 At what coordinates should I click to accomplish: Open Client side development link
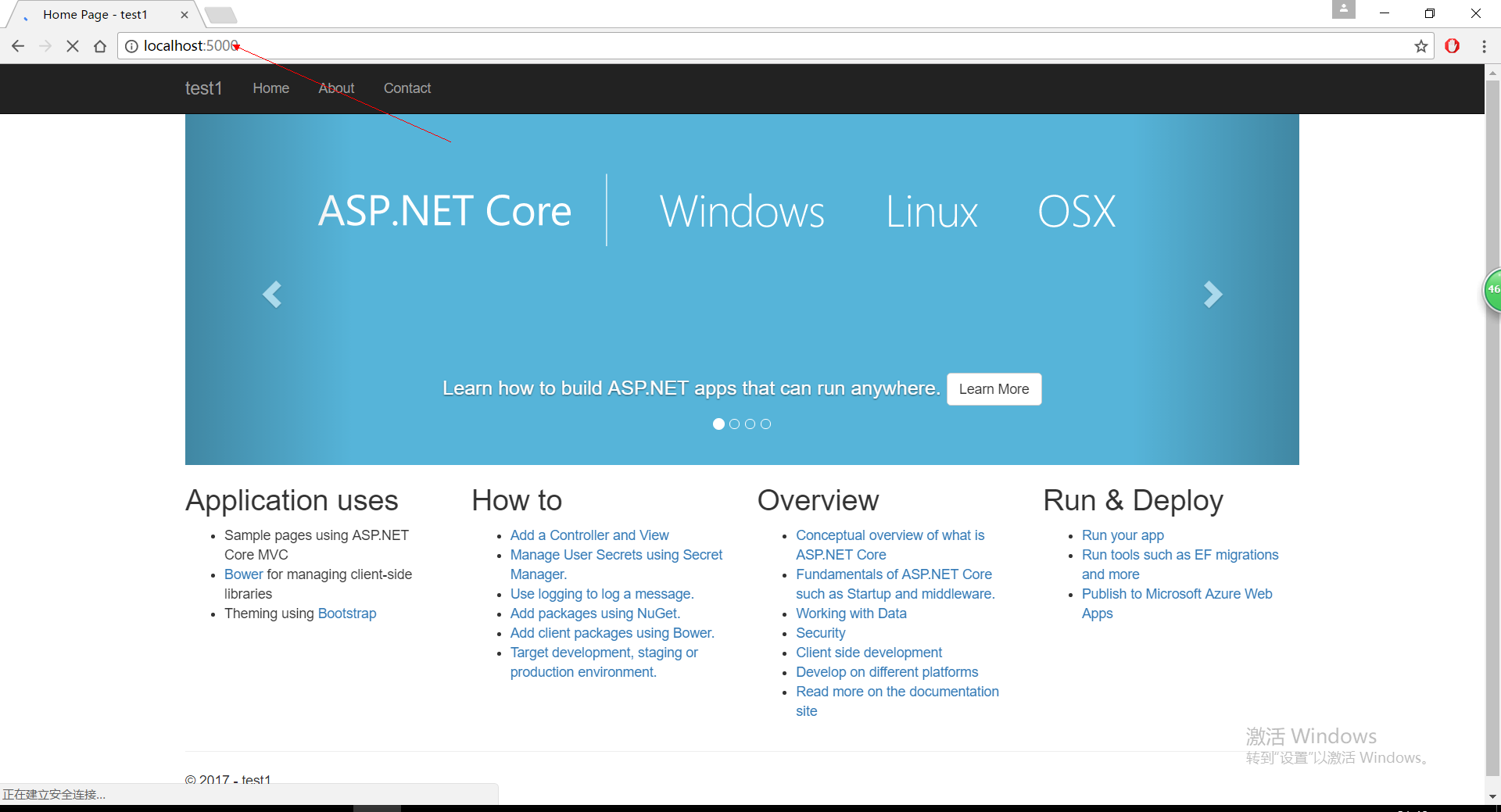coord(869,653)
